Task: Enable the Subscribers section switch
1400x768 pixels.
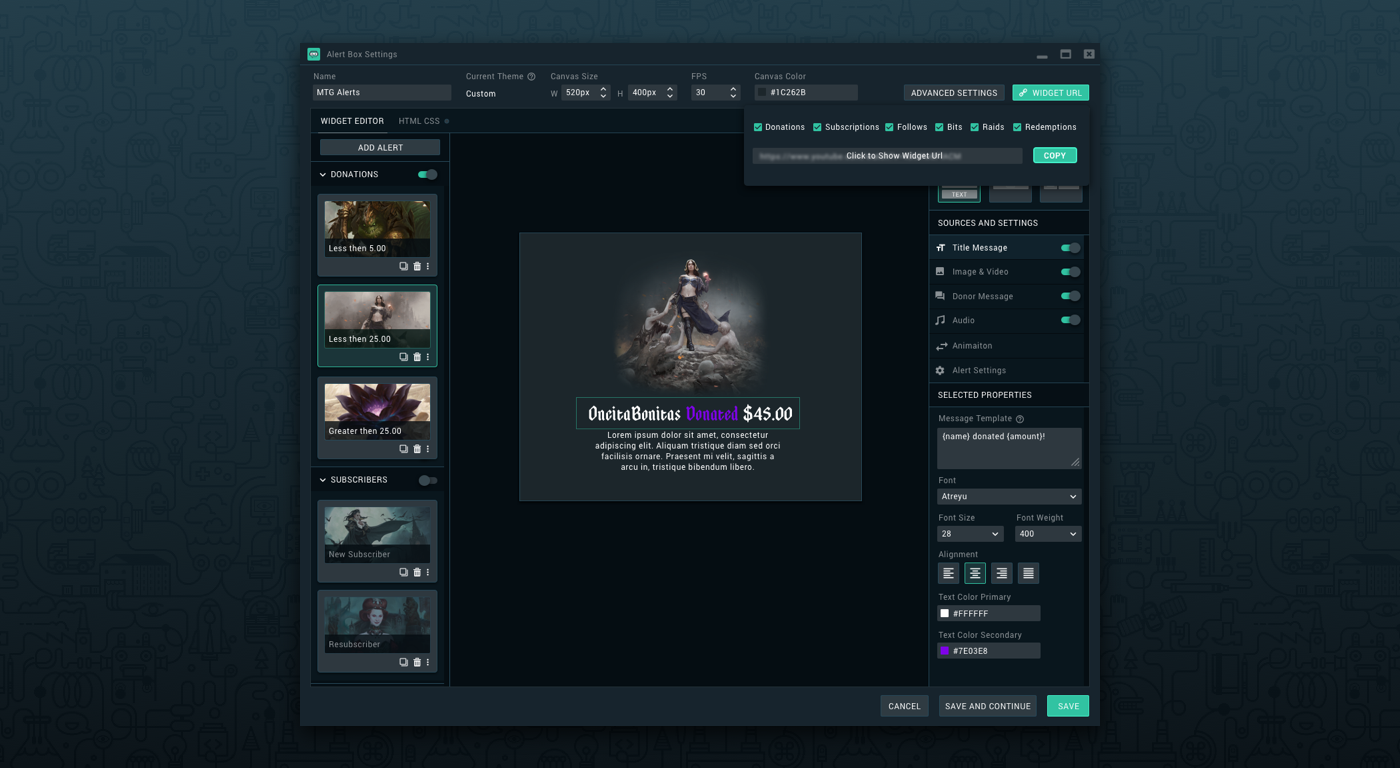Action: (x=428, y=480)
